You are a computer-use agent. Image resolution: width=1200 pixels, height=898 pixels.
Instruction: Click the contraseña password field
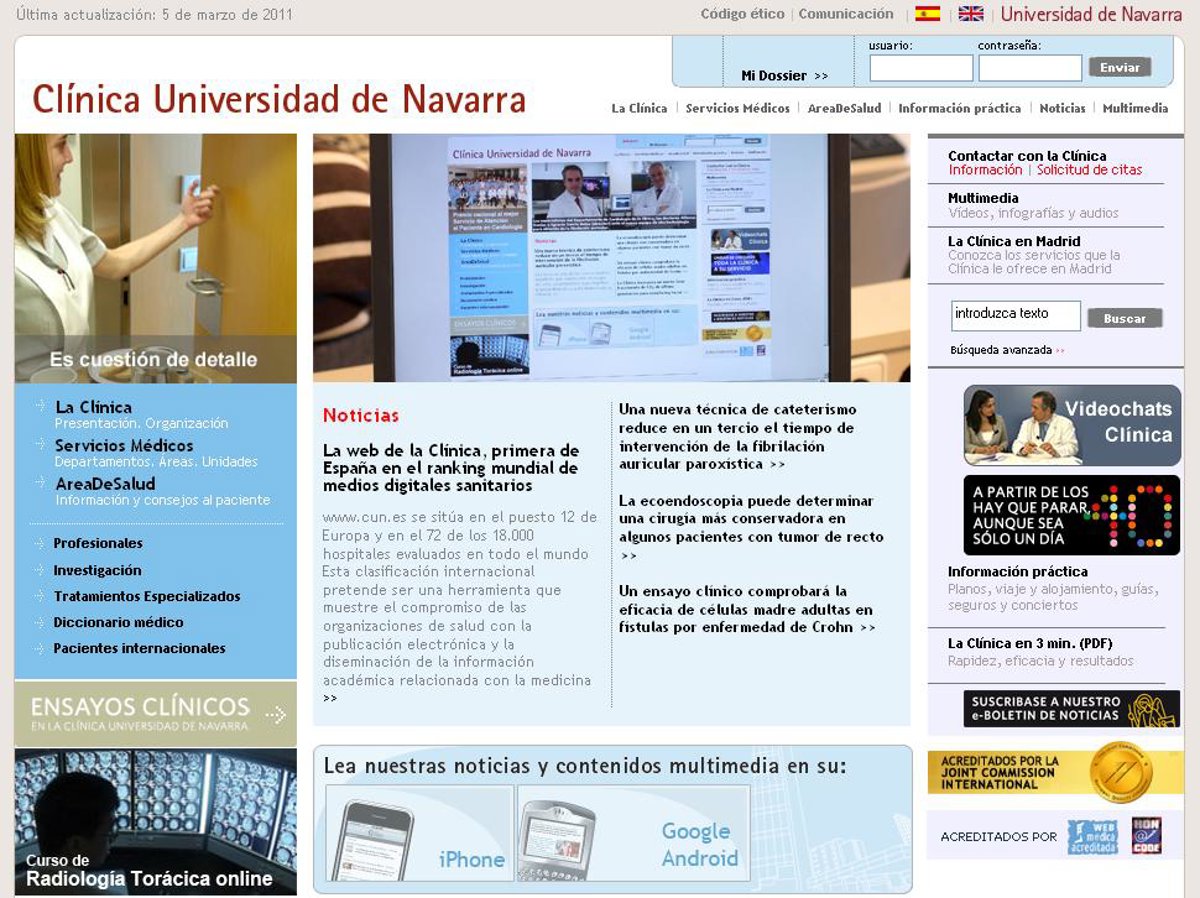(x=1030, y=68)
